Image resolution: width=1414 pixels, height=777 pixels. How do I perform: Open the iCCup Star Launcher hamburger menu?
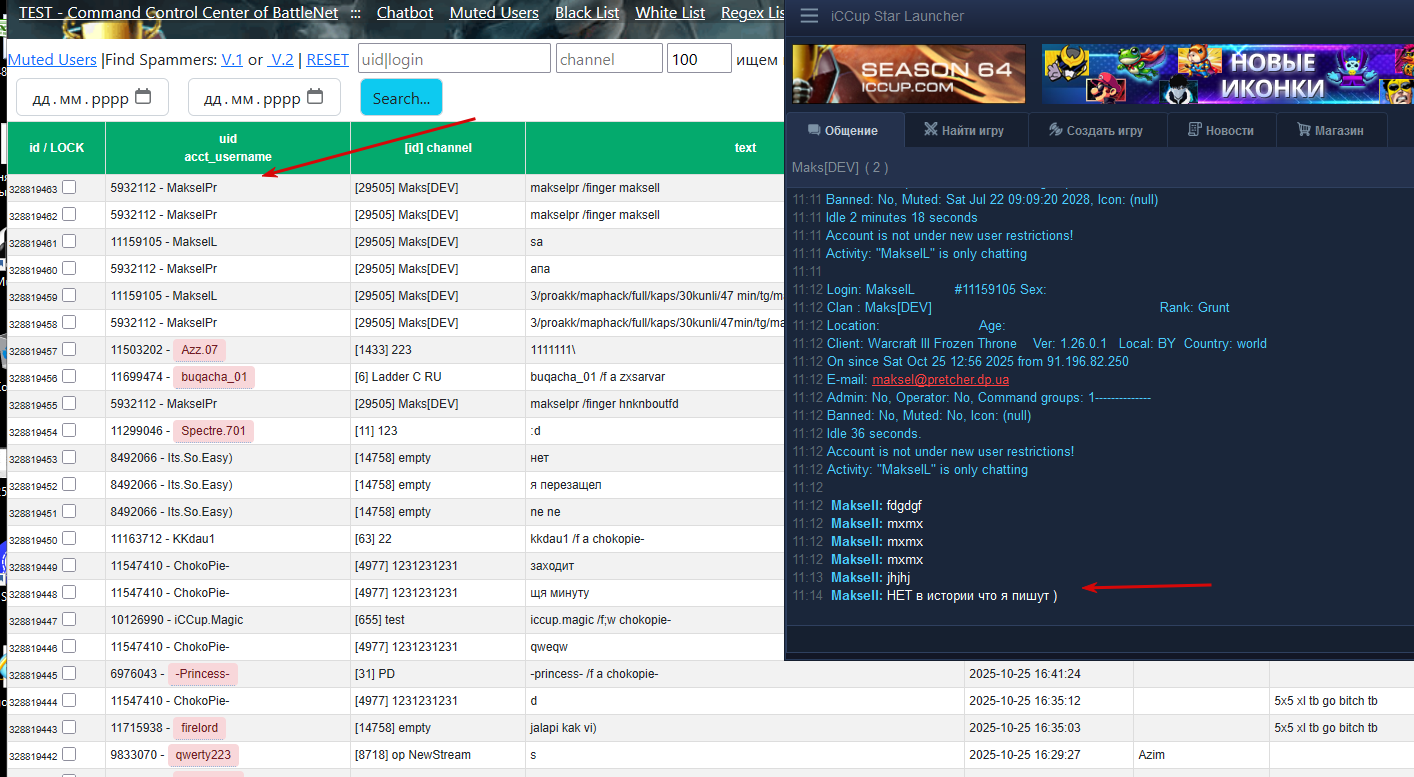pos(809,16)
